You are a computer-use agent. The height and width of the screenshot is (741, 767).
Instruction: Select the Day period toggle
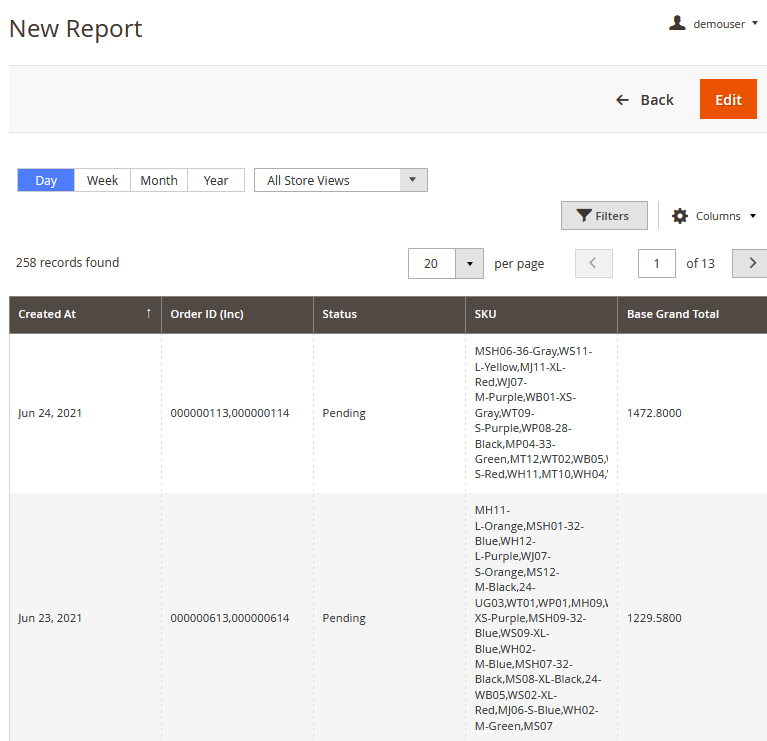coord(46,180)
